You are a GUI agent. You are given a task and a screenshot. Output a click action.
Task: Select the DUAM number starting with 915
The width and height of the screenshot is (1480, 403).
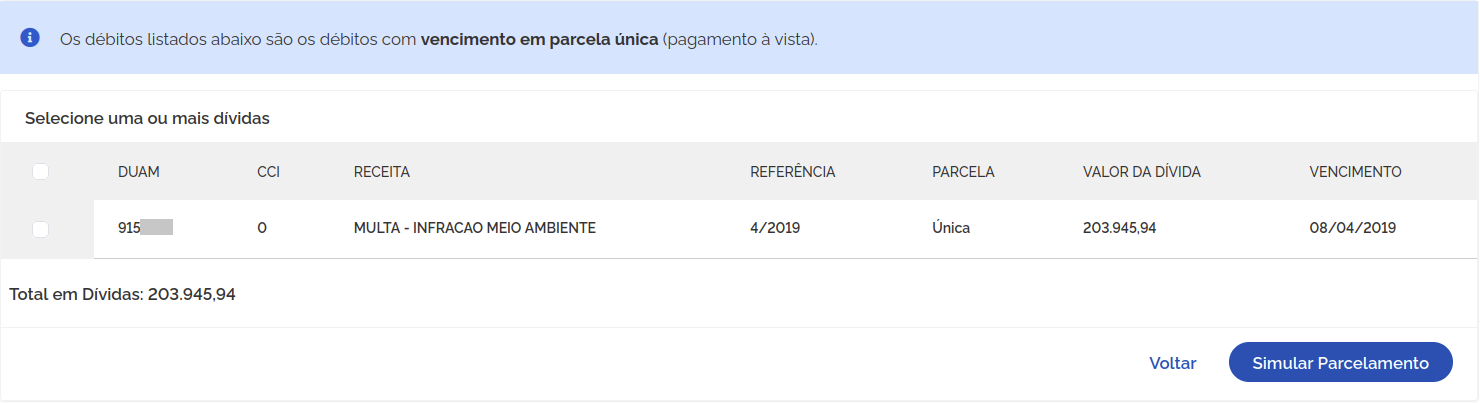point(145,228)
